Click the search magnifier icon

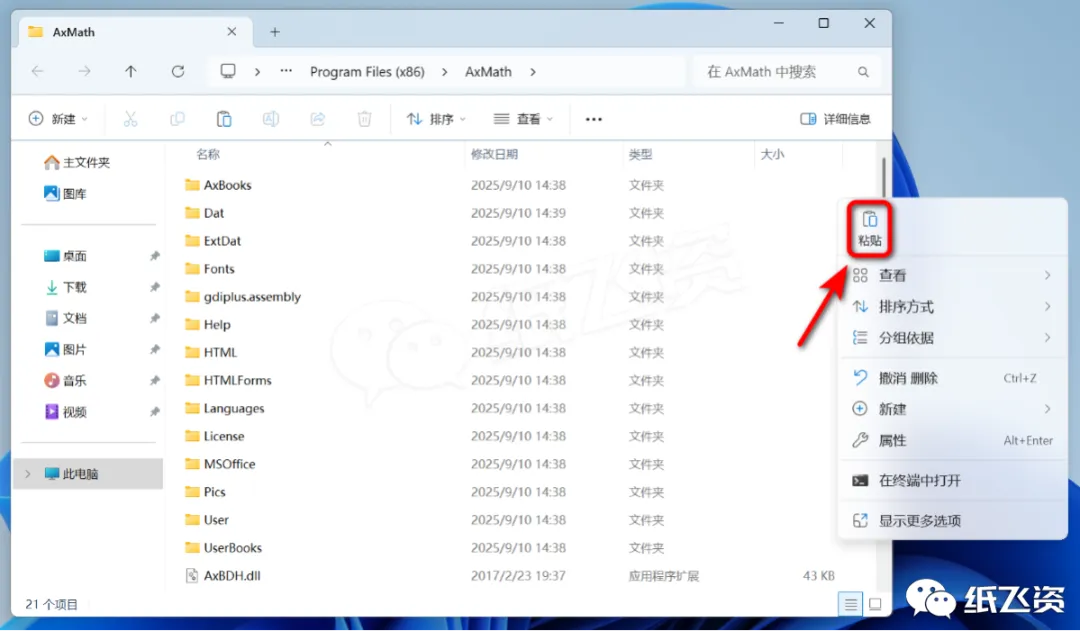[x=863, y=72]
